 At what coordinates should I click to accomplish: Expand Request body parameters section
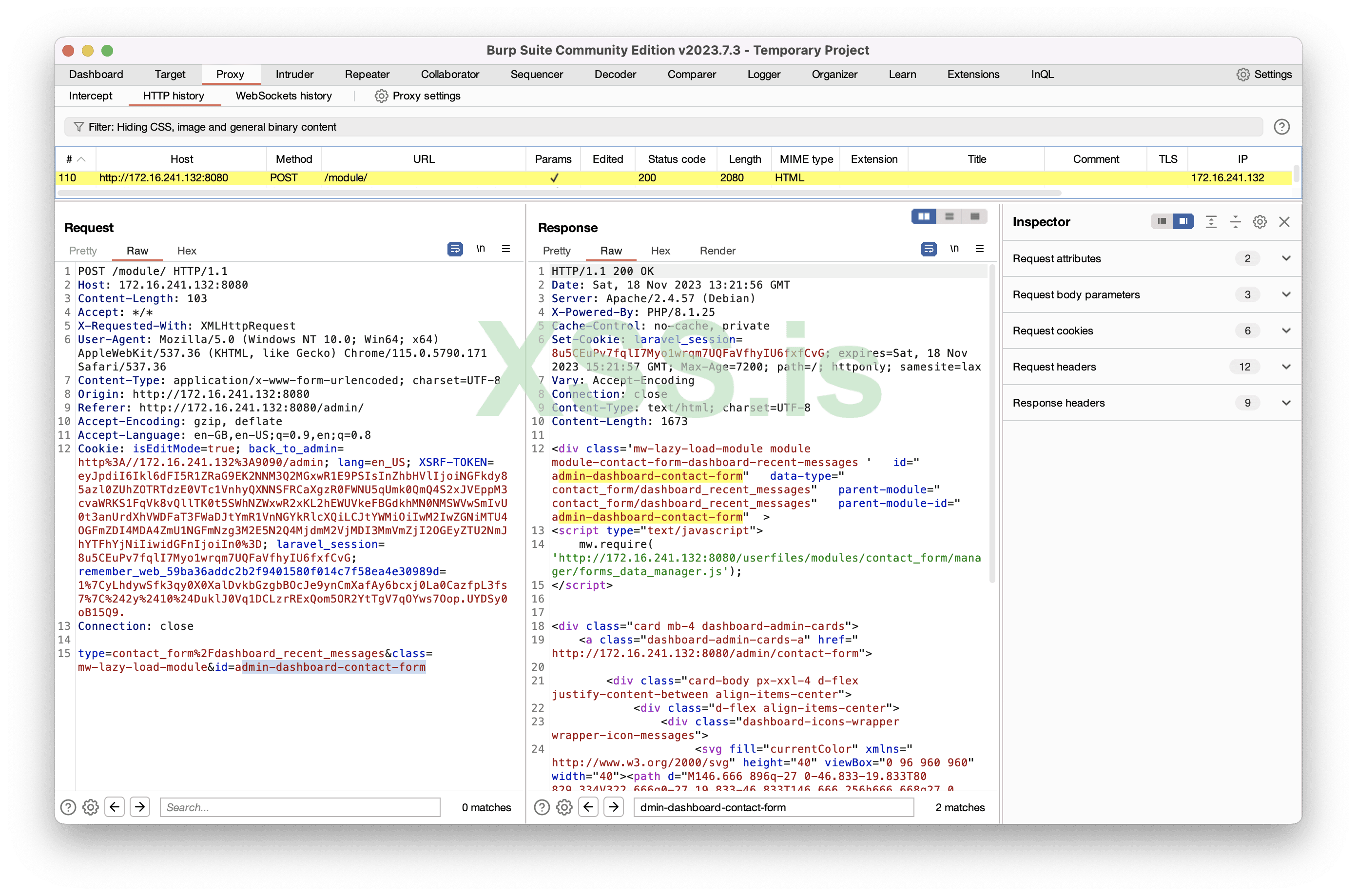[x=1285, y=295]
